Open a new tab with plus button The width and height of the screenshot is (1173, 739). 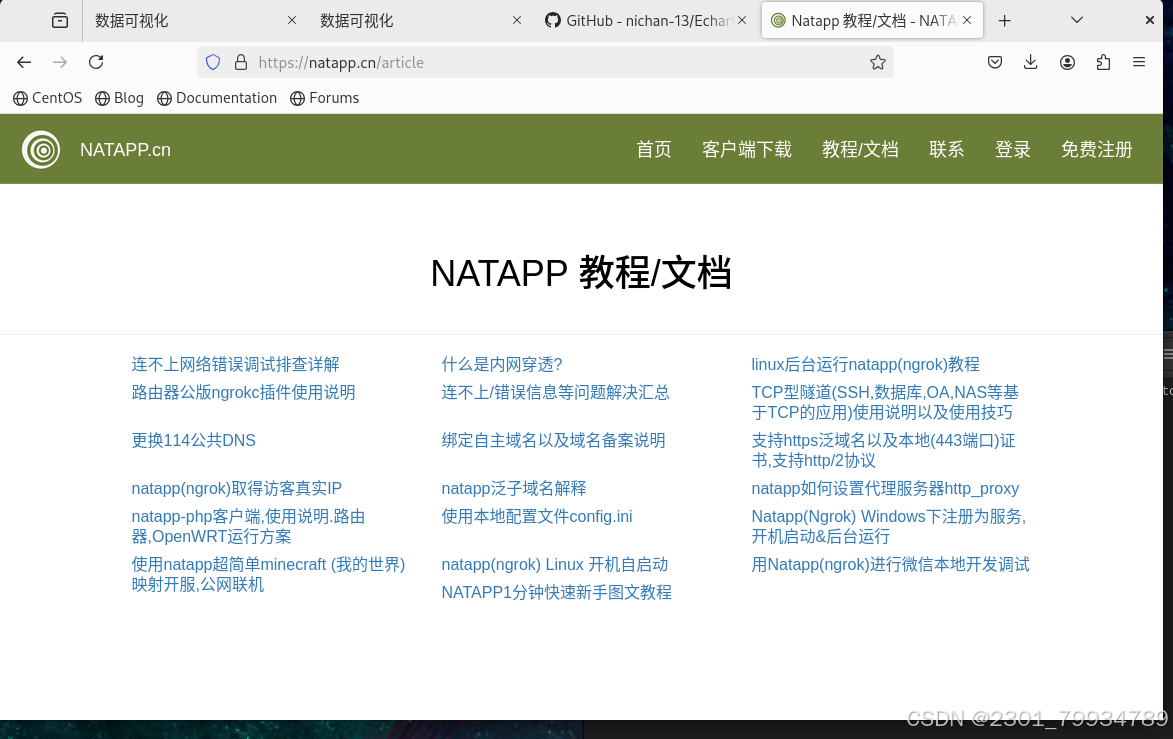tap(1005, 20)
